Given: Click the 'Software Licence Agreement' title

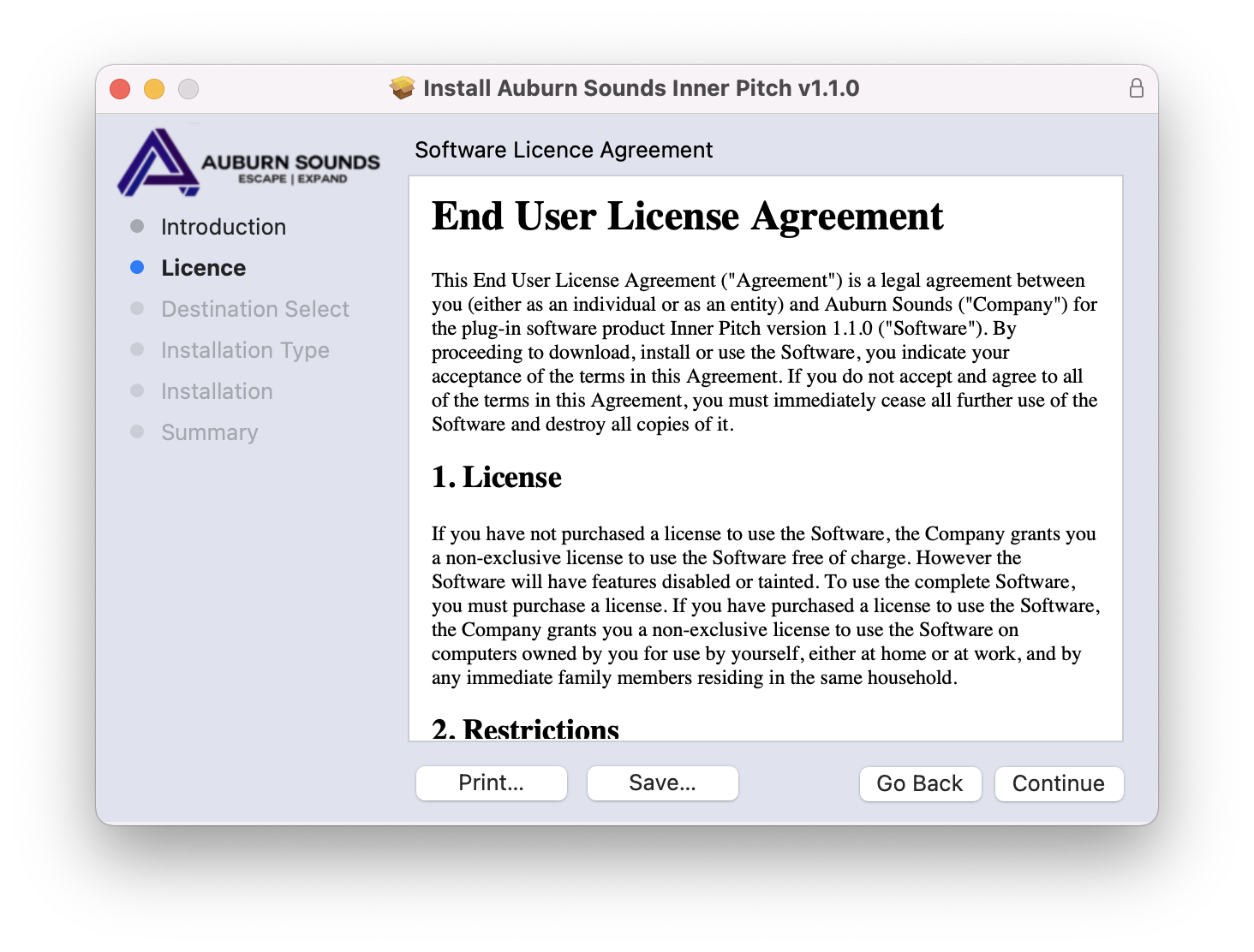Looking at the screenshot, I should pos(564,150).
